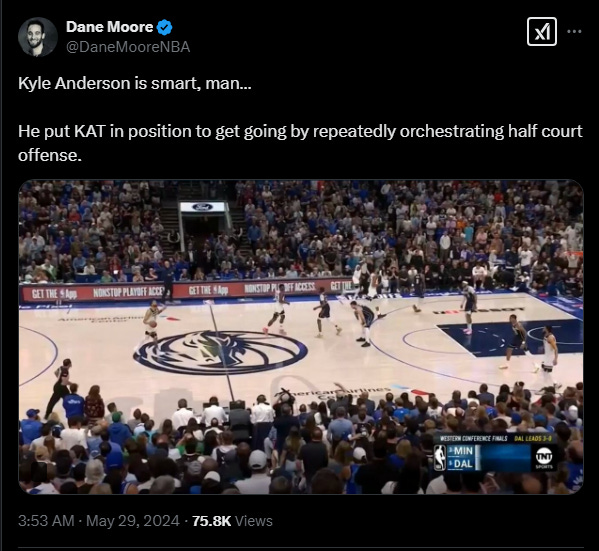Click Dane Moore's profile avatar
Screen dimensions: 599x551
(37, 37)
